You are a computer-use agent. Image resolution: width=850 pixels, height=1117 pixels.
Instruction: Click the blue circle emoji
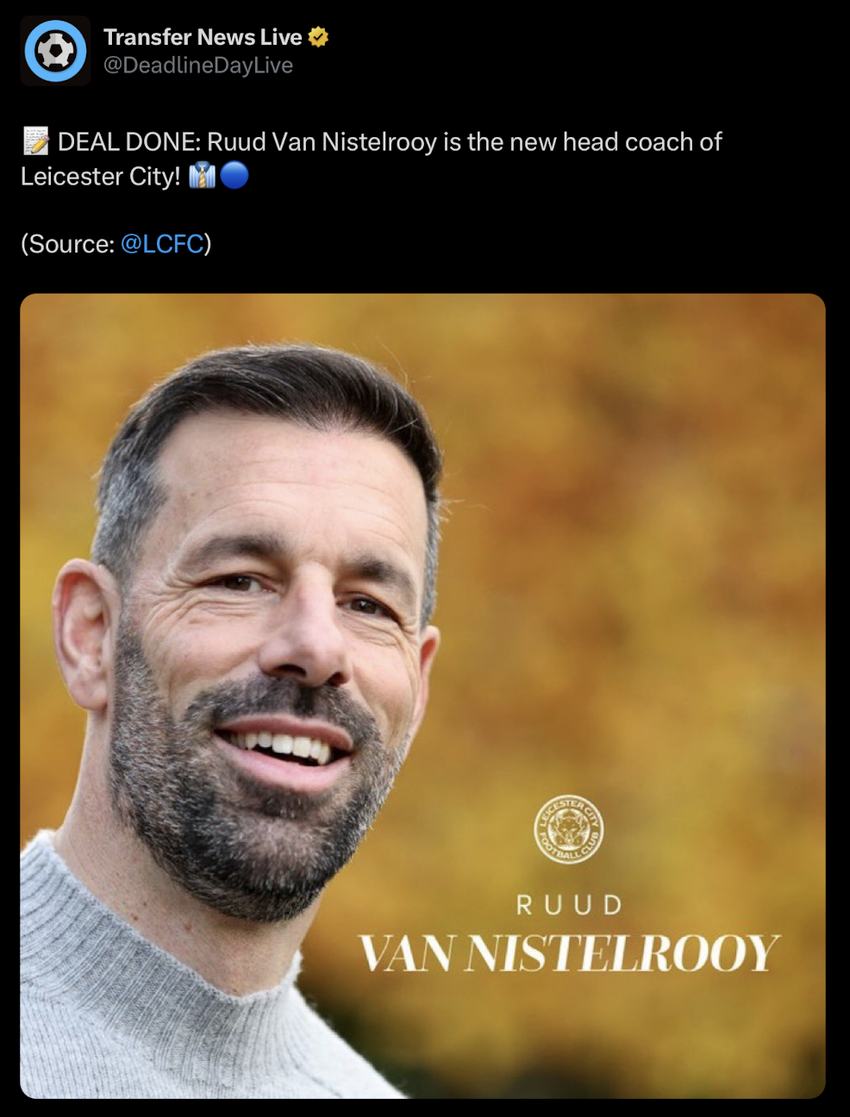(234, 175)
